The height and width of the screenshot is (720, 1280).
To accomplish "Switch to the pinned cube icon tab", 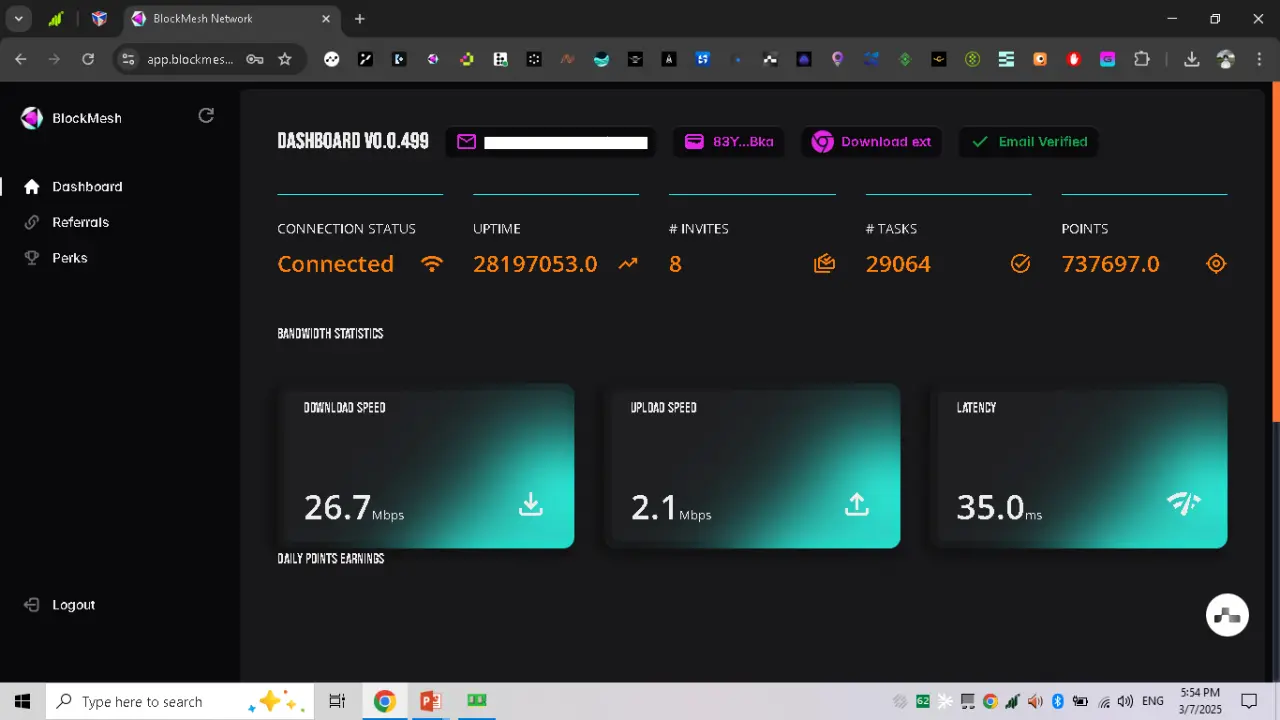I will click(99, 19).
